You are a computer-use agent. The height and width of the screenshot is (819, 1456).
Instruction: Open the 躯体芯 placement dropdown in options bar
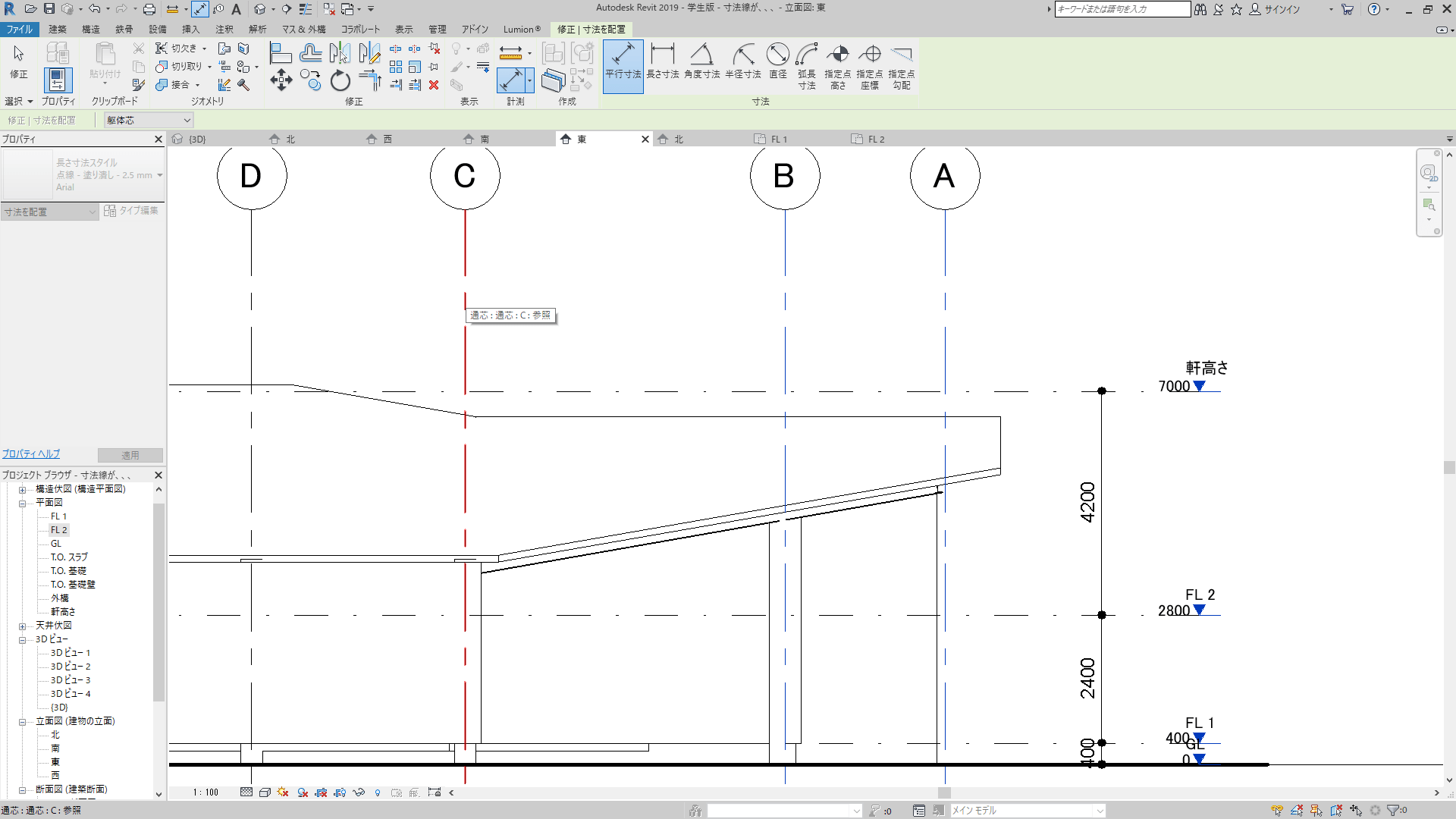tap(149, 120)
